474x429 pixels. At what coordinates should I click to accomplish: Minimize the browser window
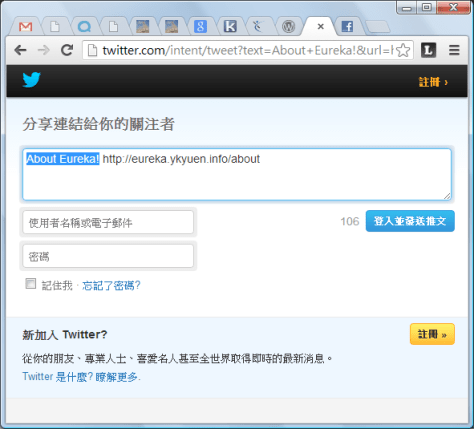coord(407,7)
